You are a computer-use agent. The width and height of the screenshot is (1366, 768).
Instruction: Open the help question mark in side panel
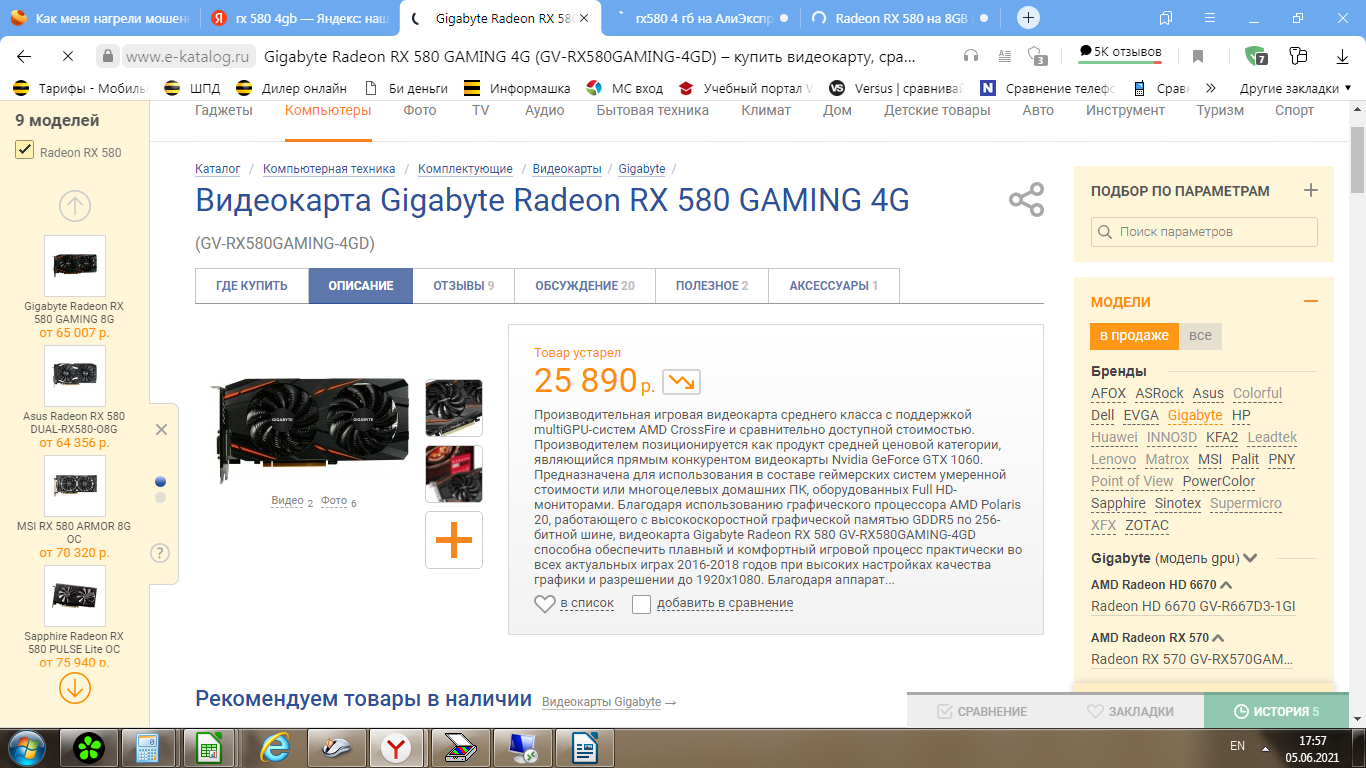(x=160, y=553)
